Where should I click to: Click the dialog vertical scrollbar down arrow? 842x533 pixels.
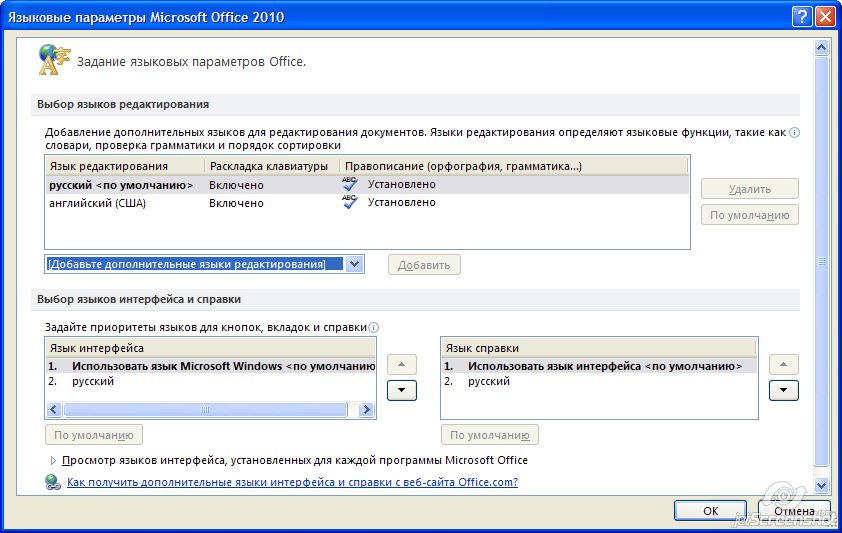click(822, 486)
